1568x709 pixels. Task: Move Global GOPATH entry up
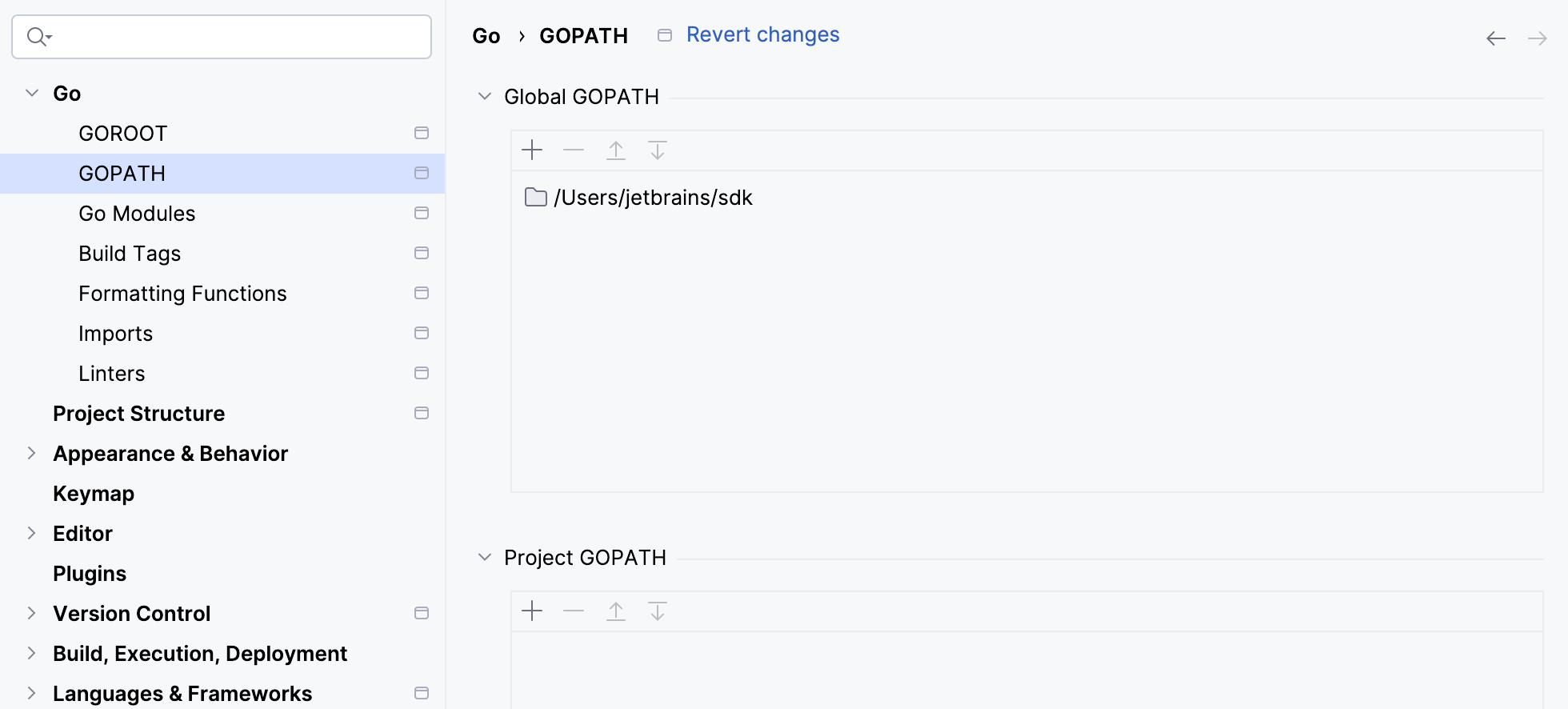(x=616, y=150)
